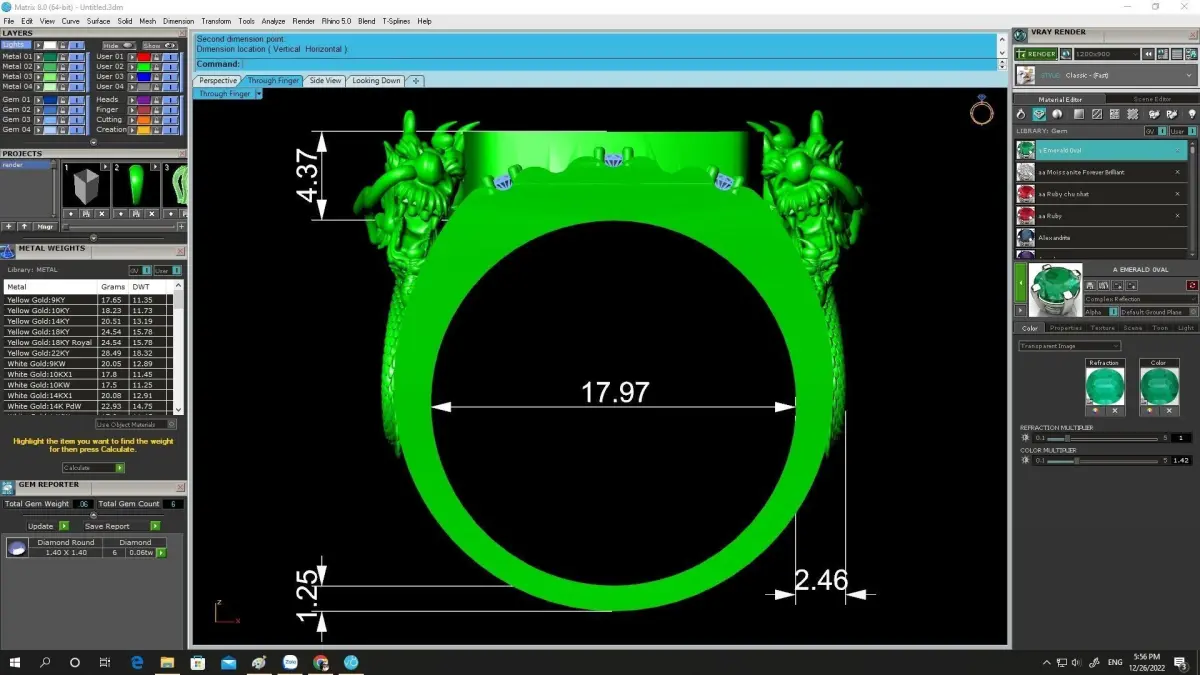Select the sphere material category icon
The image size is (1200, 675).
1057,115
